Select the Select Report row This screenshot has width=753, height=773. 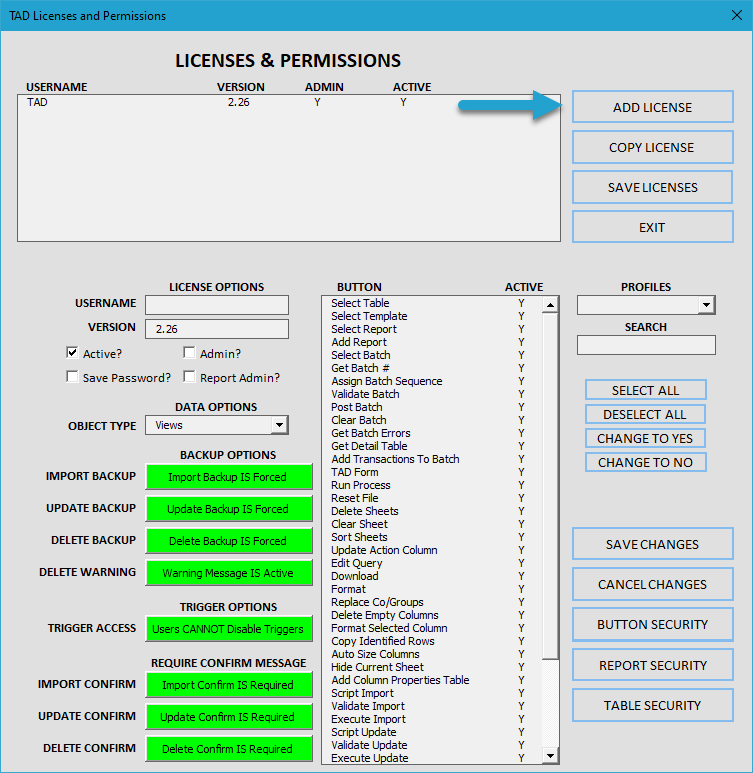pos(431,329)
